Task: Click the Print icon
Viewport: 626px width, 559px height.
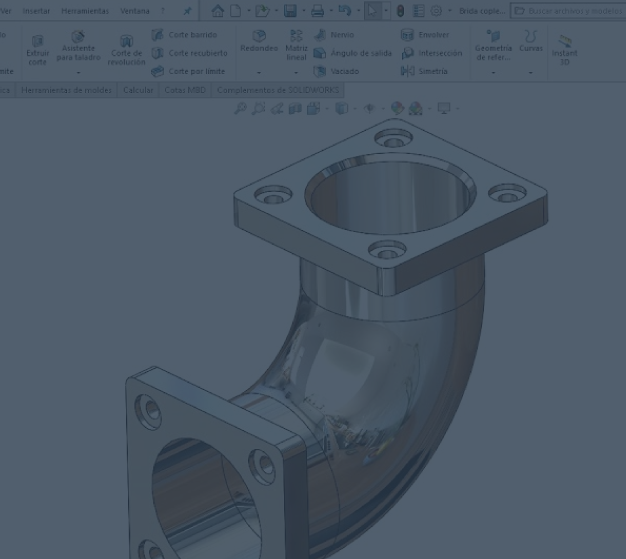Action: click(x=317, y=11)
